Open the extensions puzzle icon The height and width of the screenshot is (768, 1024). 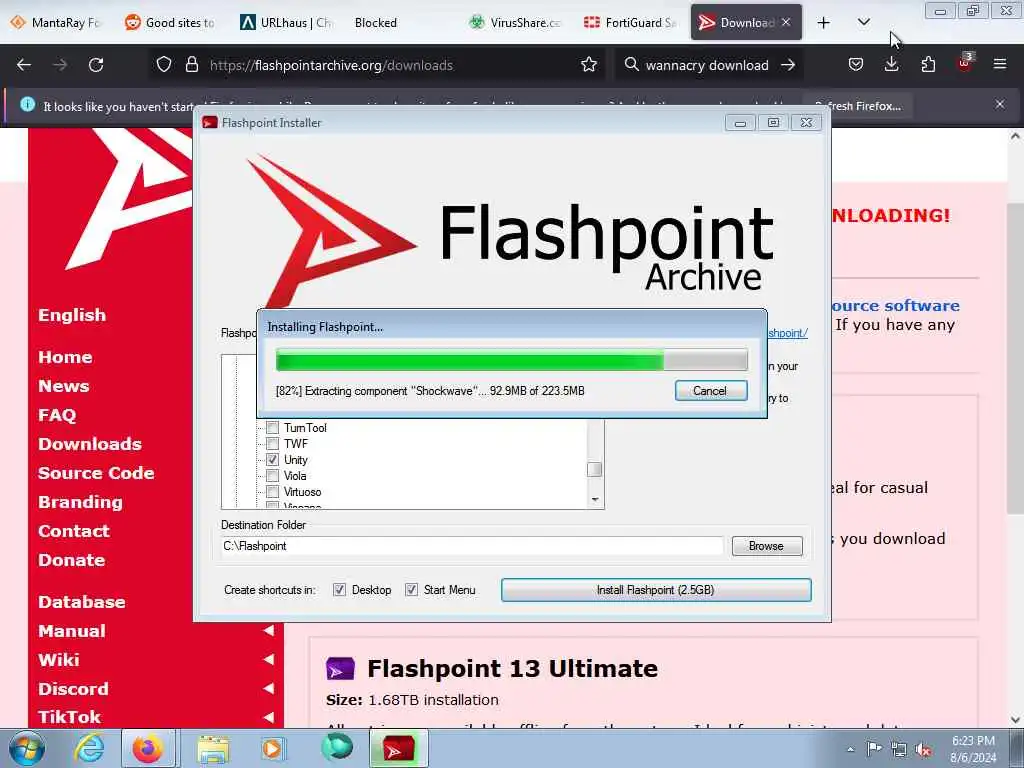(x=928, y=65)
